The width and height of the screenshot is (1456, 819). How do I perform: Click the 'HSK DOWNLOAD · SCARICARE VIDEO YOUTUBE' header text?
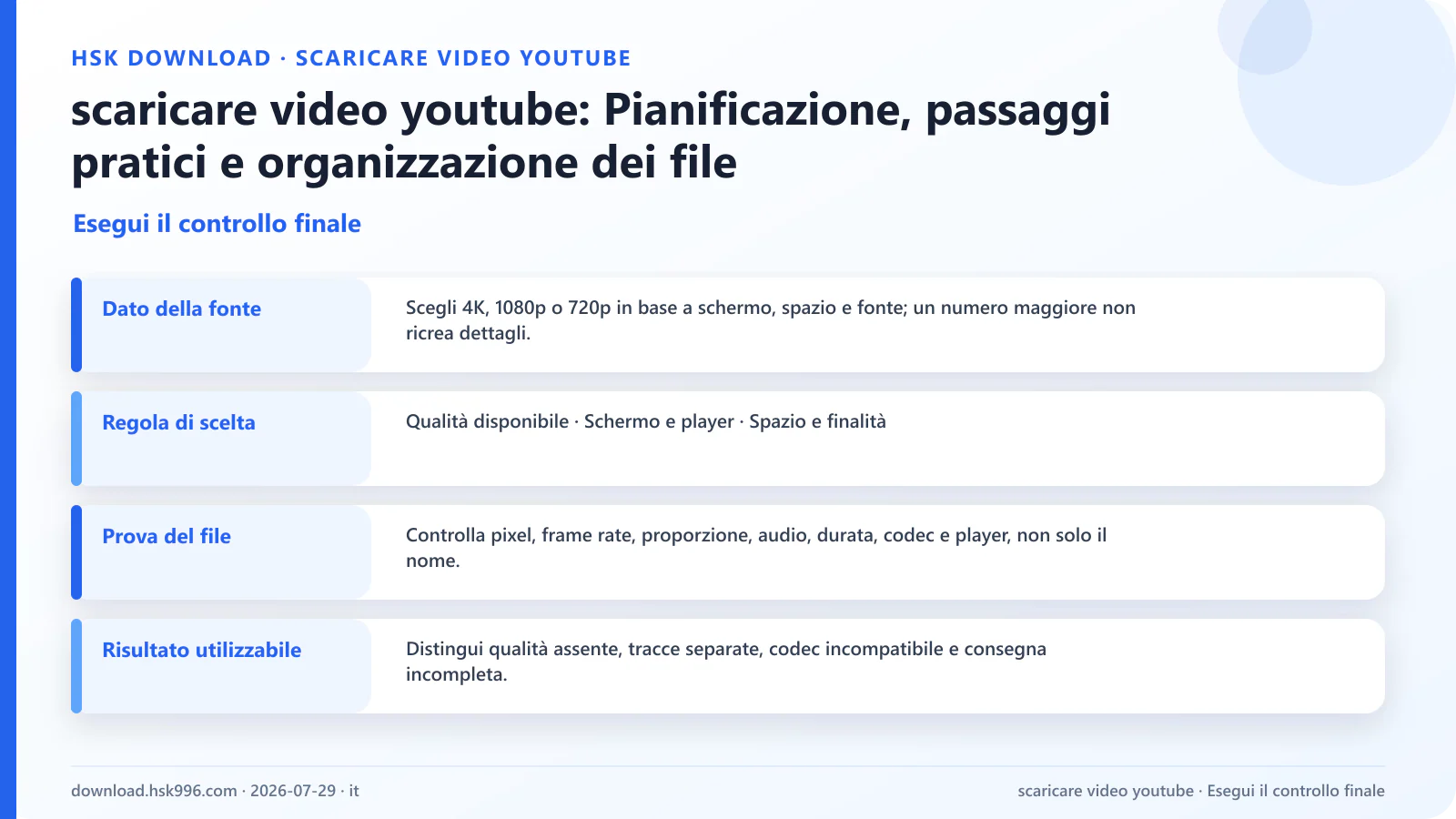(351, 58)
